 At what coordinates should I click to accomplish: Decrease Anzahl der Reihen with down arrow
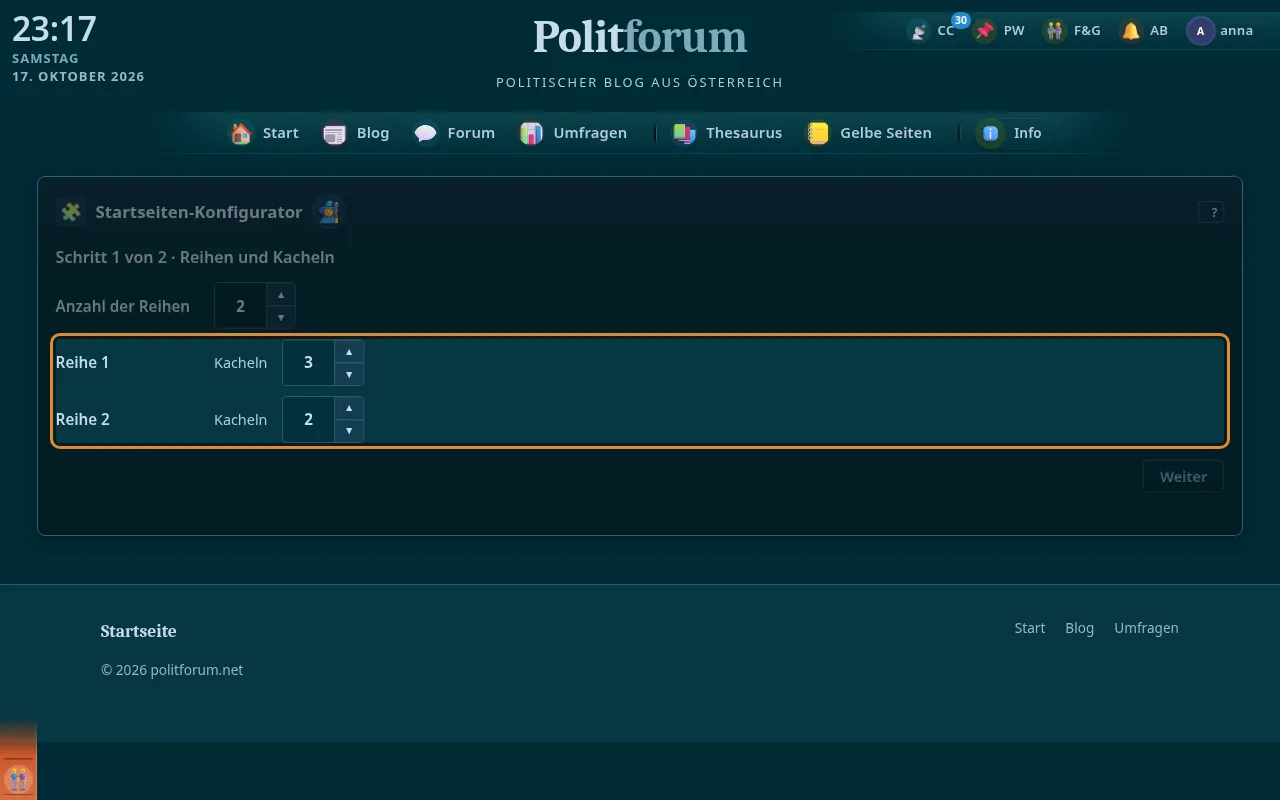tap(281, 317)
